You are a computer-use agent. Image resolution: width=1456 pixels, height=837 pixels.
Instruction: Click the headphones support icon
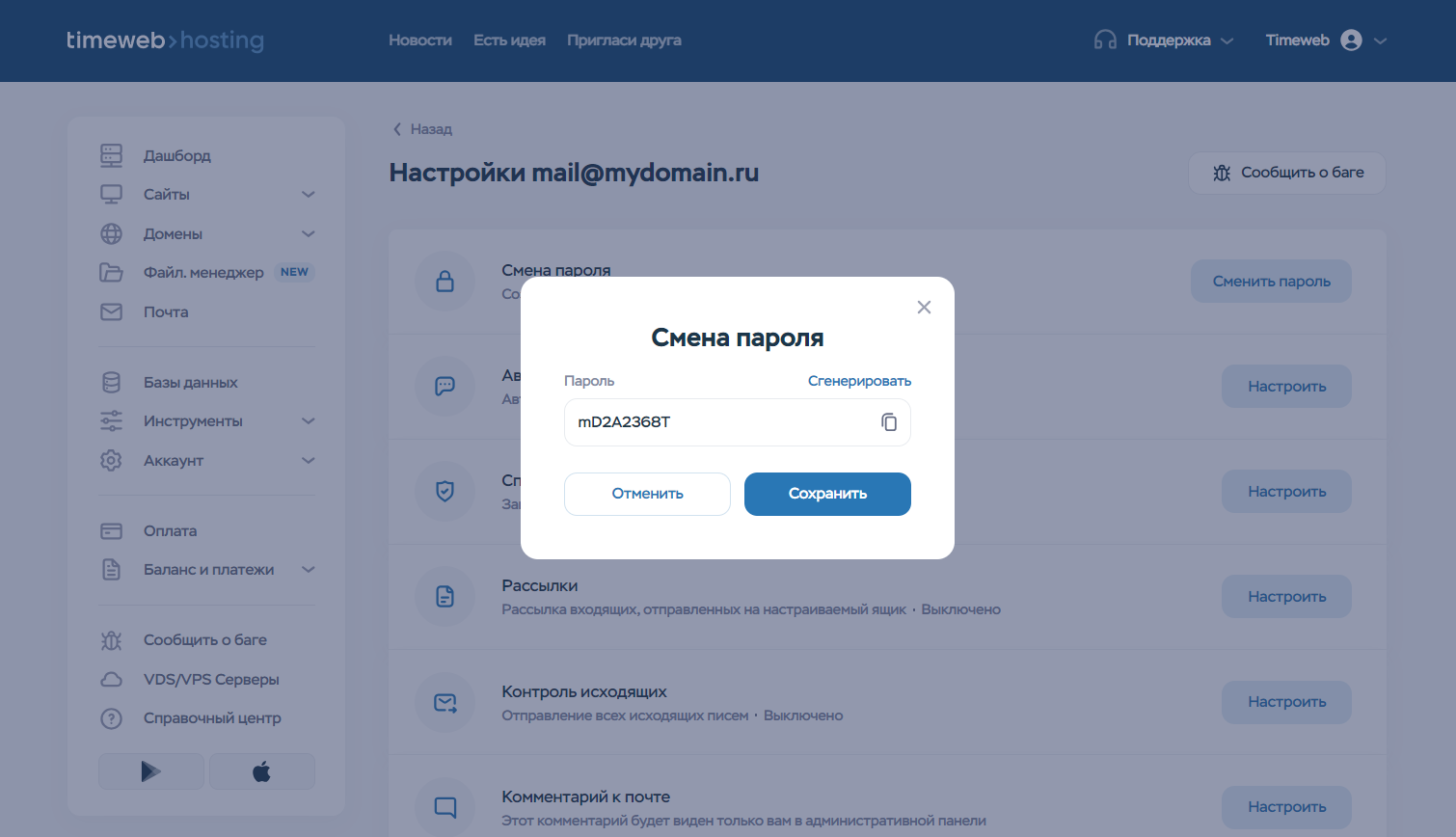click(1105, 40)
